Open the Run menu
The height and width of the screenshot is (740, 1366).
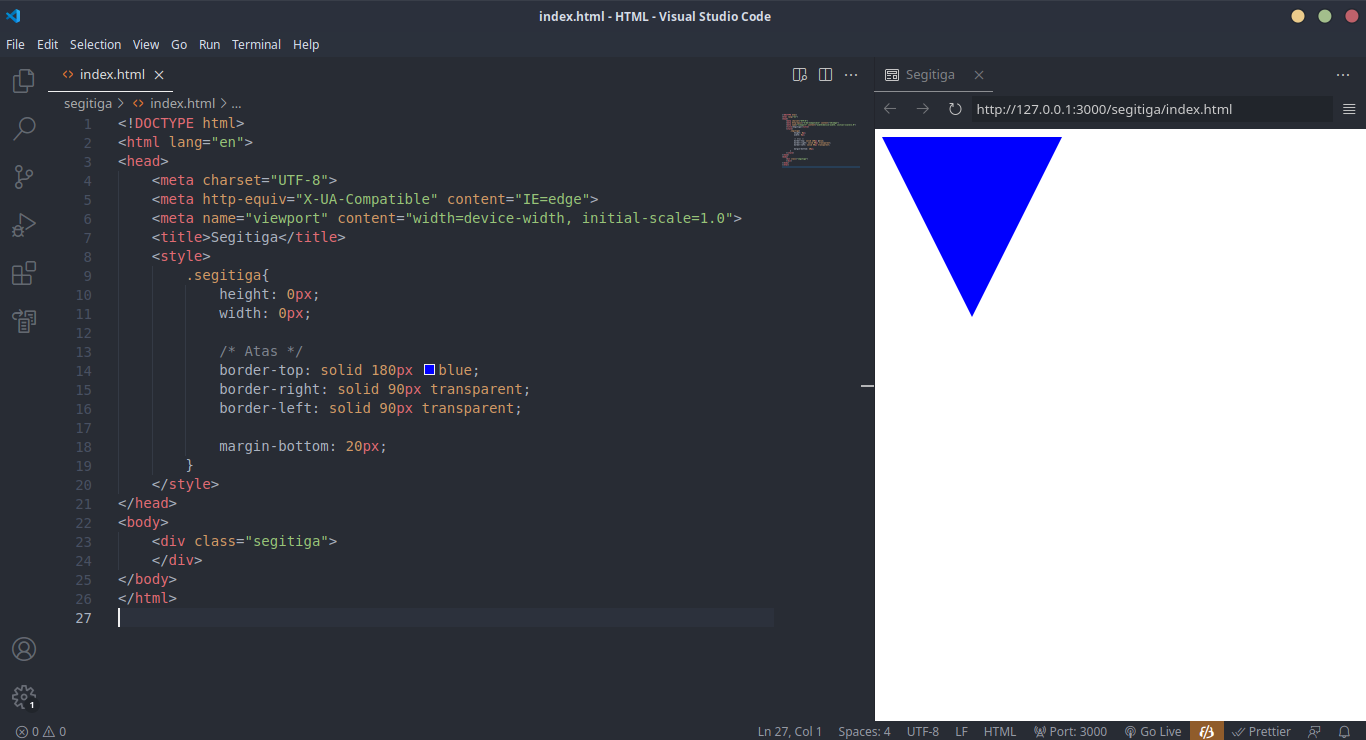pos(209,44)
